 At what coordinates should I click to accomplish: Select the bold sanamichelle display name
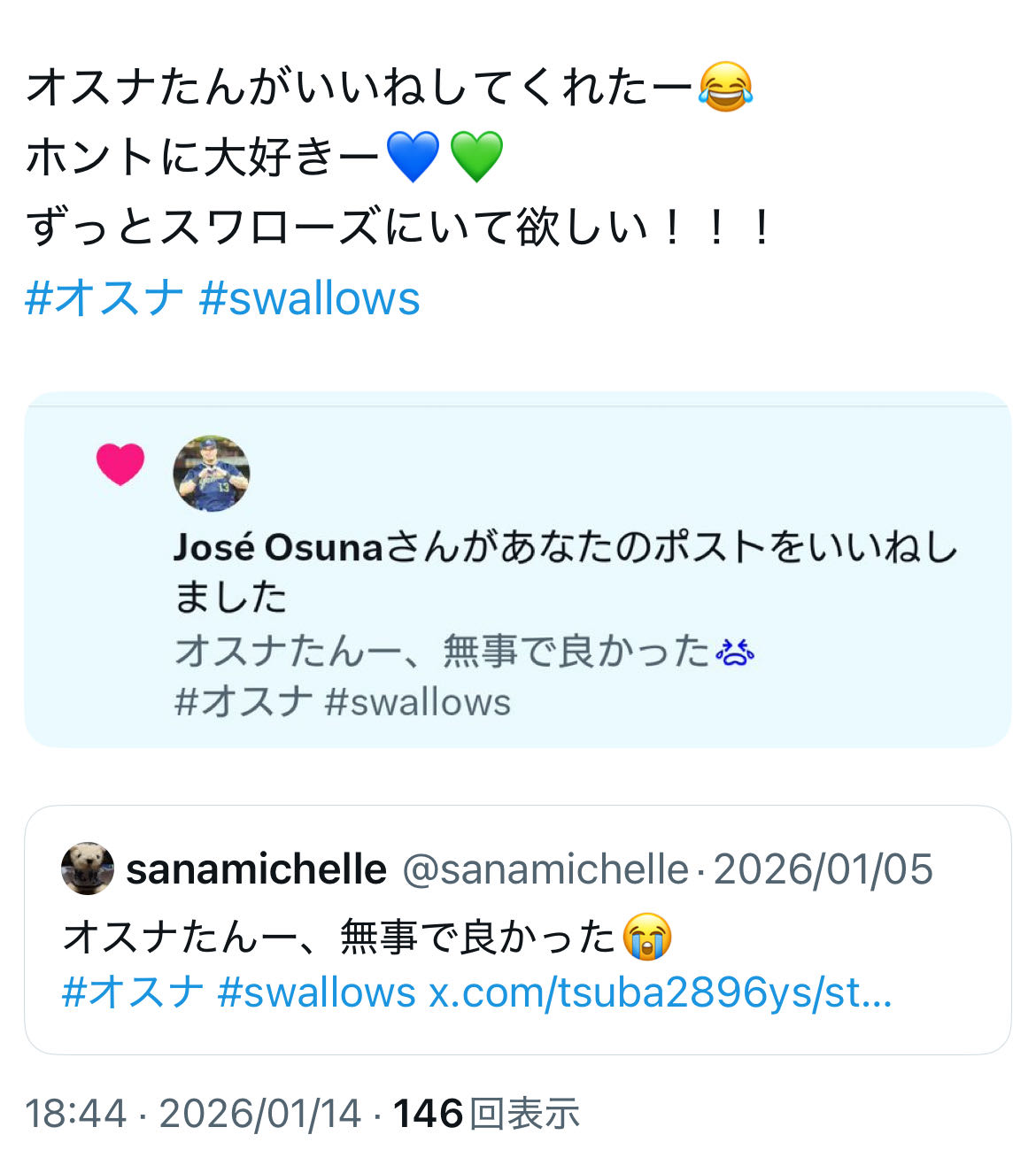coord(257,869)
